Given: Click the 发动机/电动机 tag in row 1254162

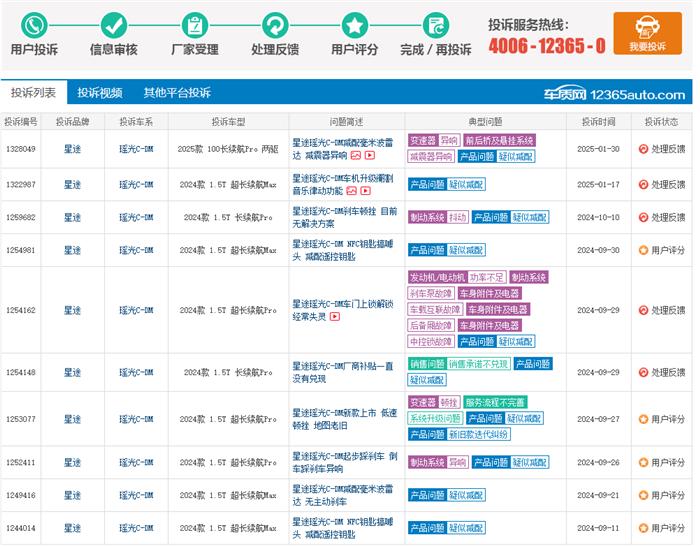Looking at the screenshot, I should coord(438,278).
